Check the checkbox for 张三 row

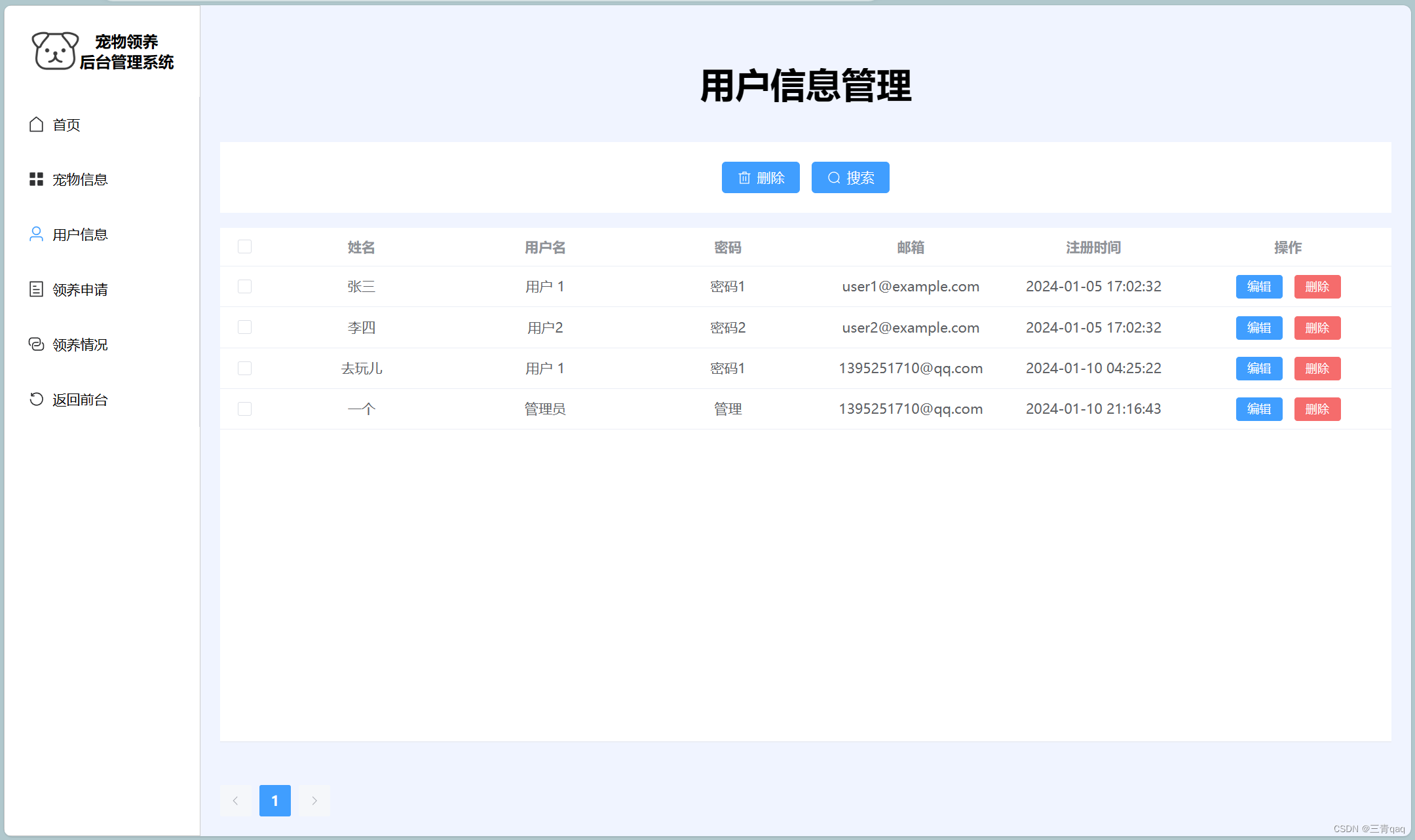pos(244,287)
